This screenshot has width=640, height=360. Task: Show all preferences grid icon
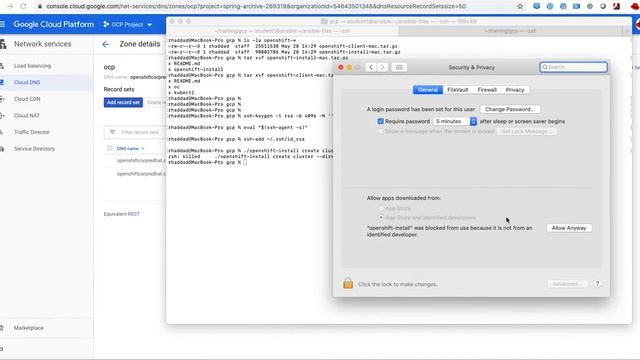point(399,67)
